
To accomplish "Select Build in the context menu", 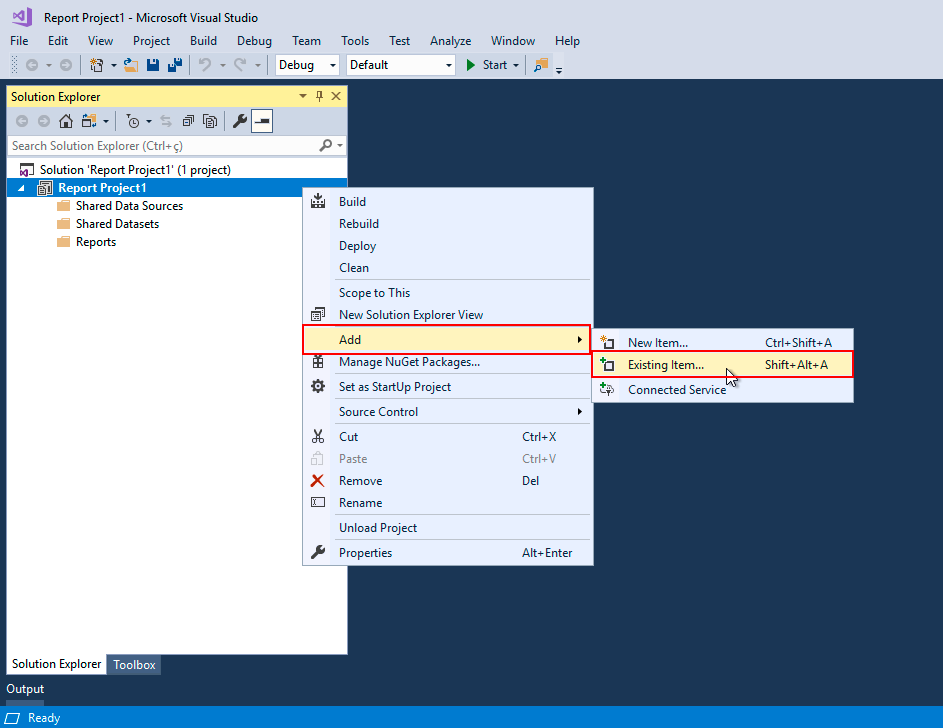I will pyautogui.click(x=447, y=202).
